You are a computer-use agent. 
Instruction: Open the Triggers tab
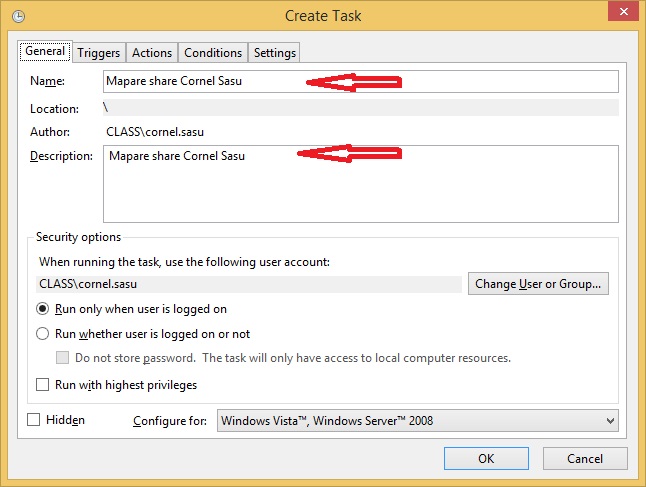(98, 53)
